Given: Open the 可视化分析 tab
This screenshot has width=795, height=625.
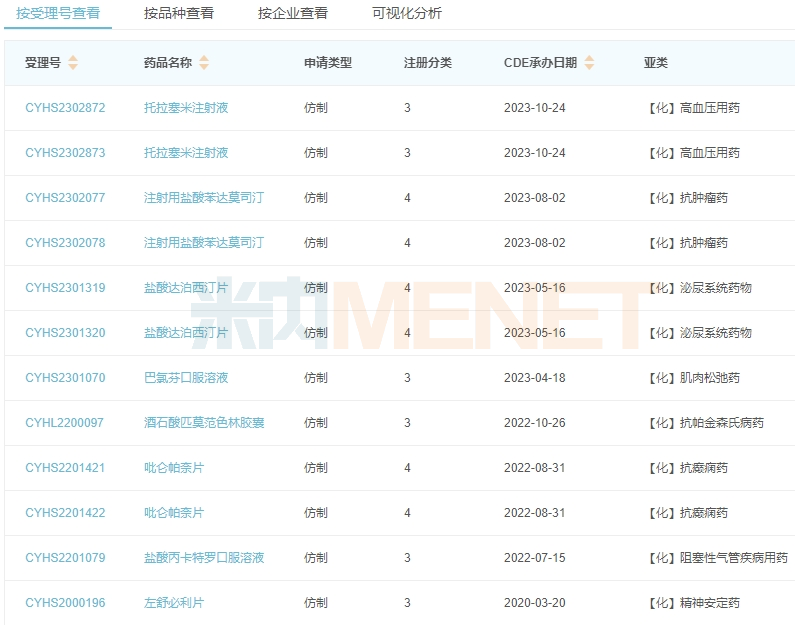Looking at the screenshot, I should [406, 13].
